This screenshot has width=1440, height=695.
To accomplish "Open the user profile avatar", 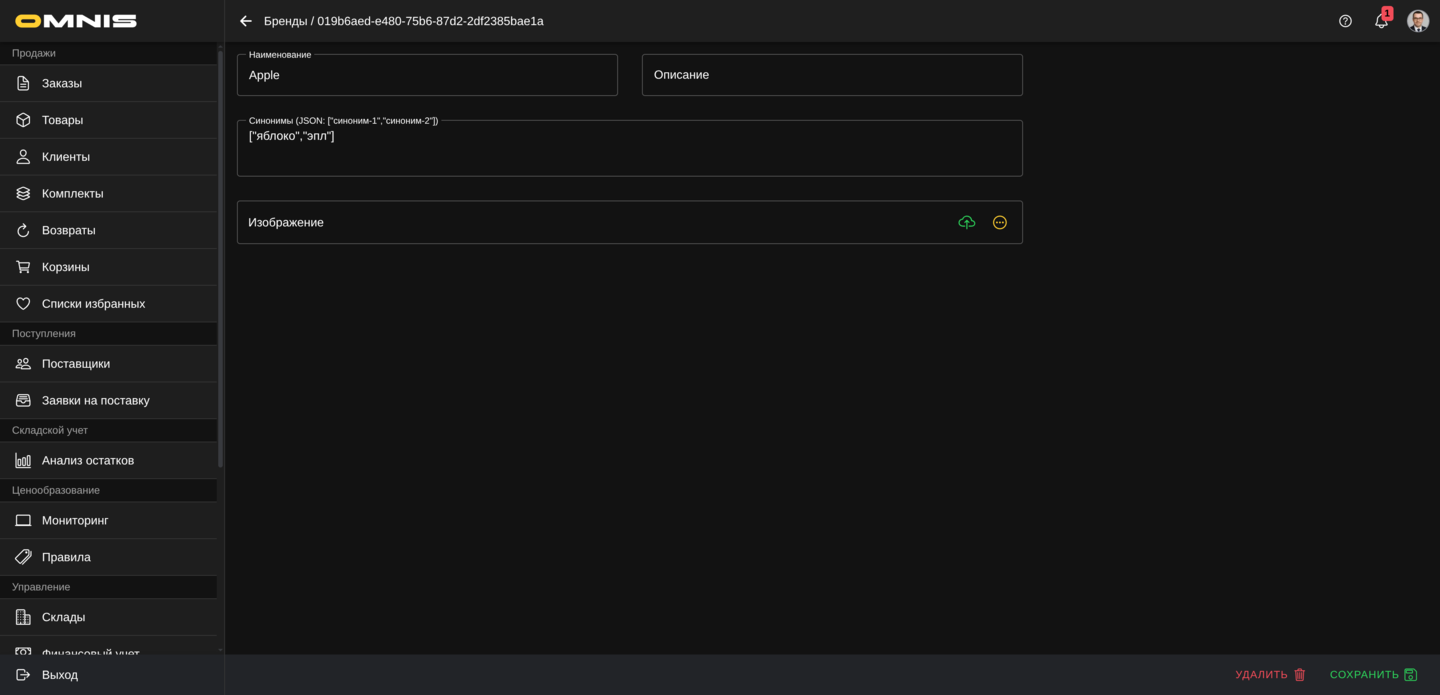I will (1418, 21).
